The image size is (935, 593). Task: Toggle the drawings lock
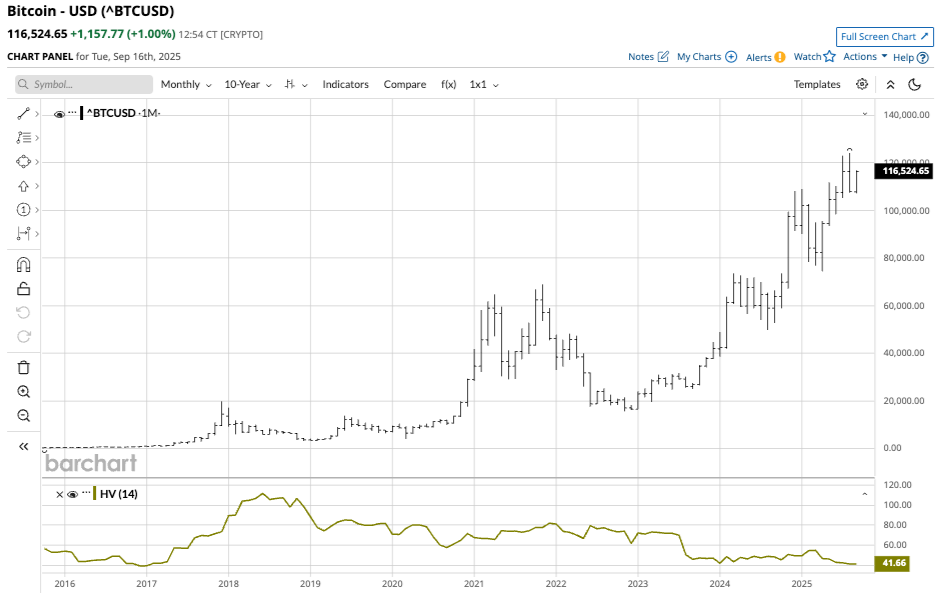23,289
